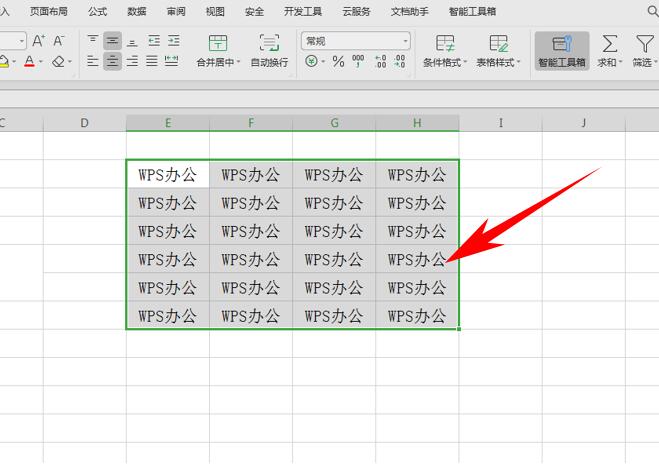The image size is (659, 470).
Task: Click the 求和 sigma sum icon
Action: click(x=609, y=44)
